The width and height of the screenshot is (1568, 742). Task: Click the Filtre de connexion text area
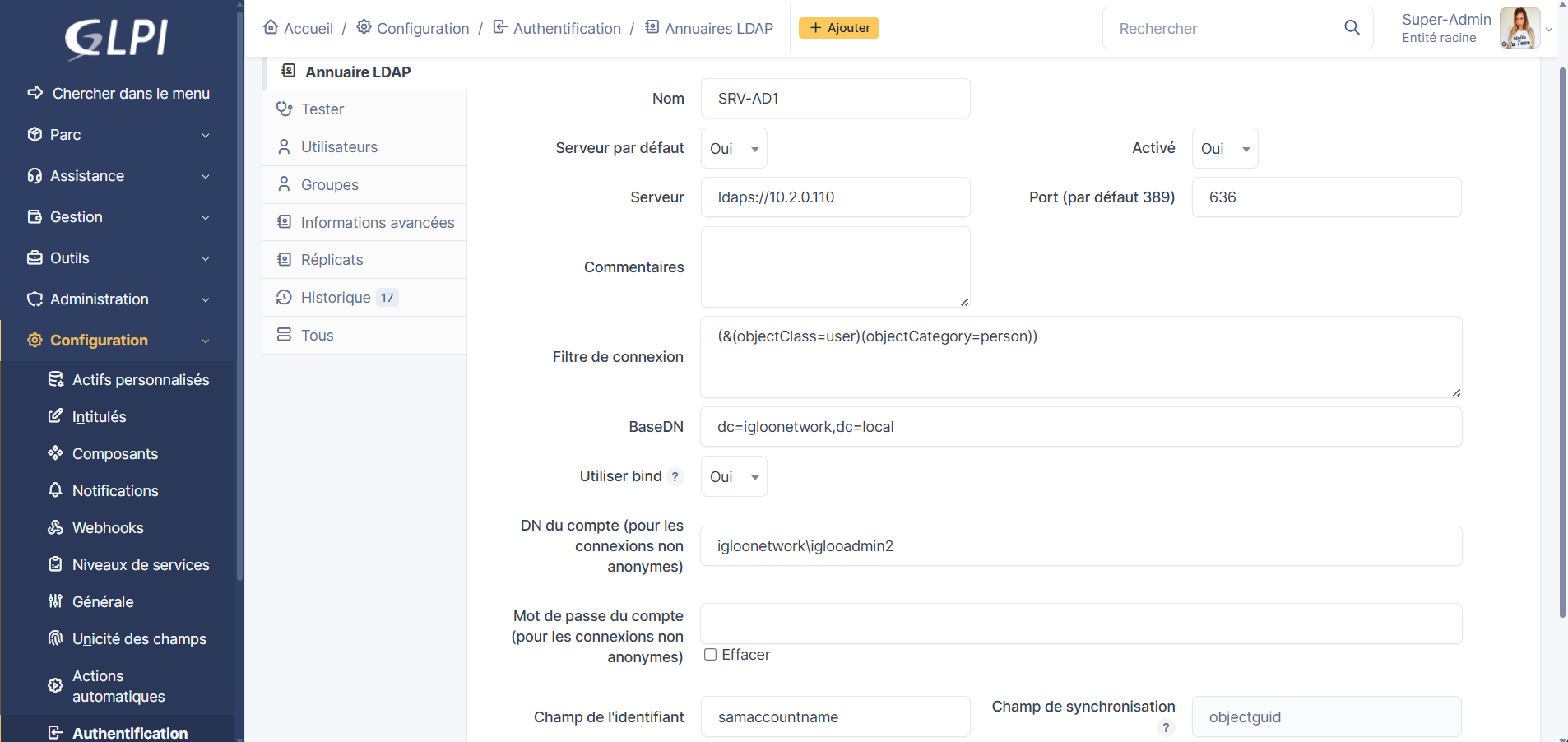(1081, 357)
